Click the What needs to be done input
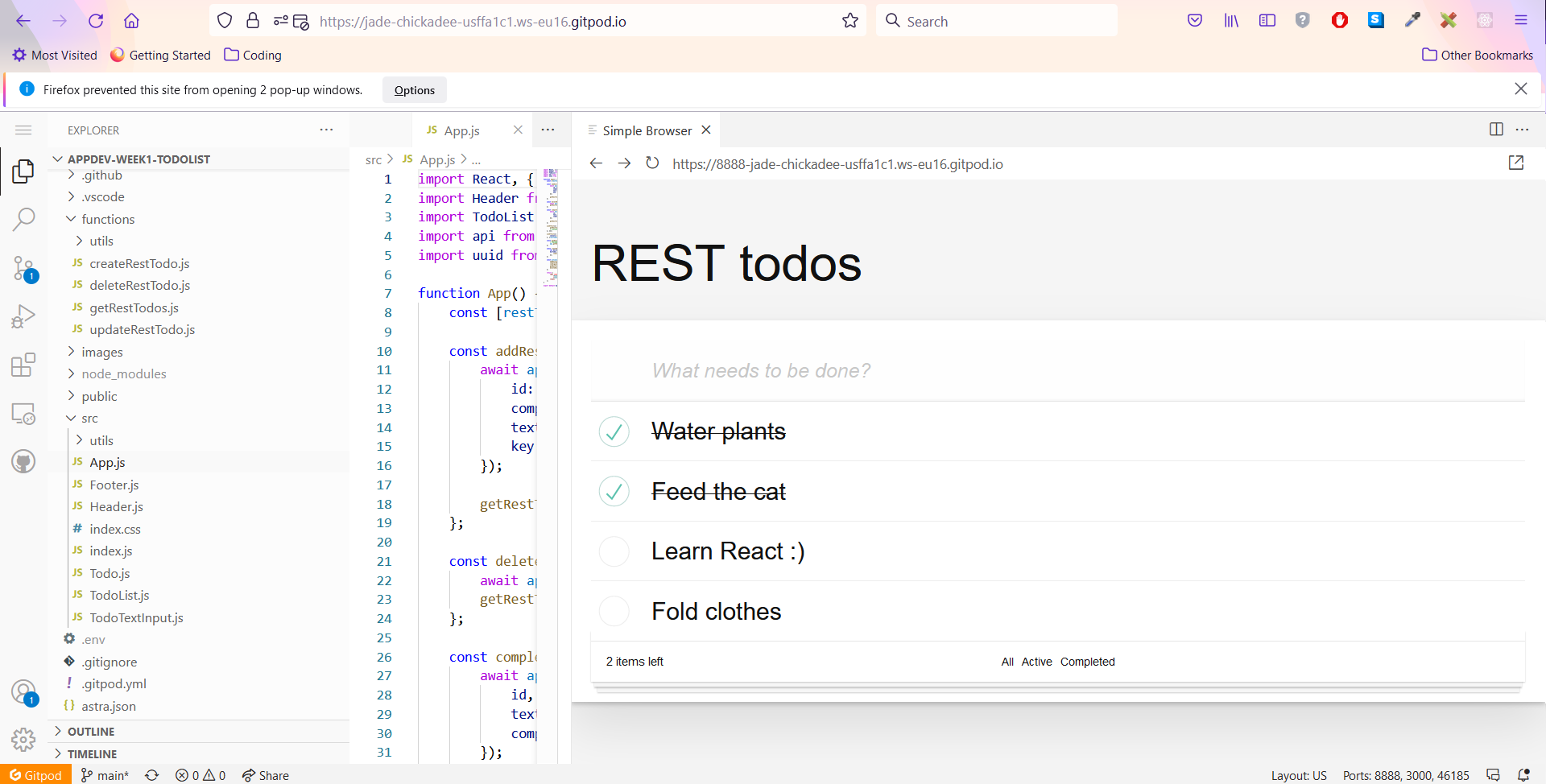 (x=886, y=370)
